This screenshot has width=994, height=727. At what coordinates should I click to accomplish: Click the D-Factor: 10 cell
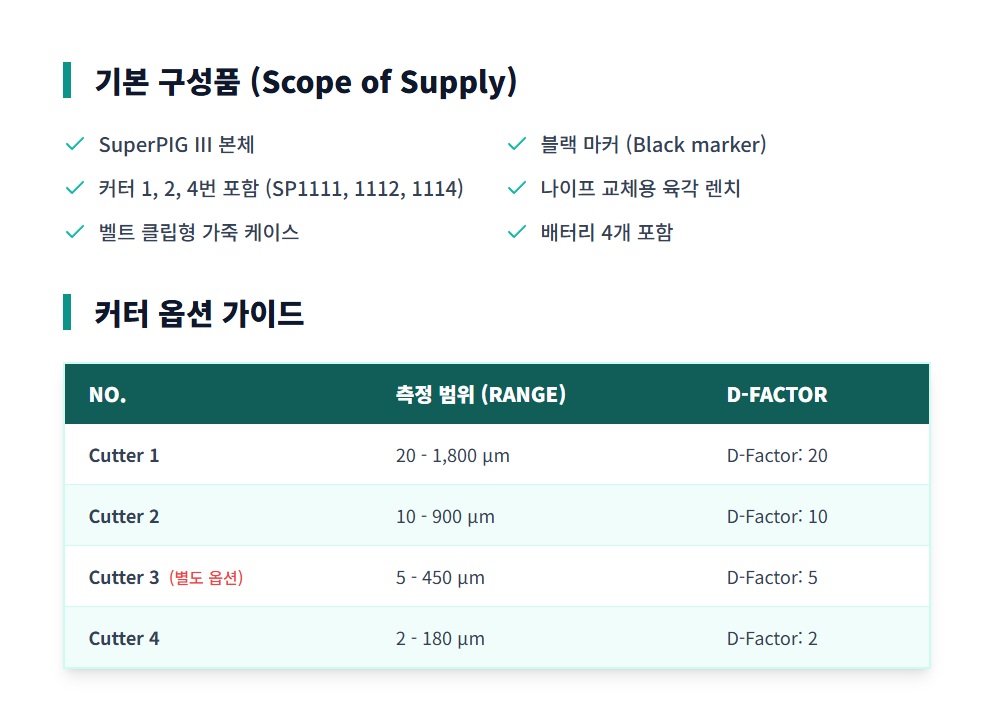point(777,517)
